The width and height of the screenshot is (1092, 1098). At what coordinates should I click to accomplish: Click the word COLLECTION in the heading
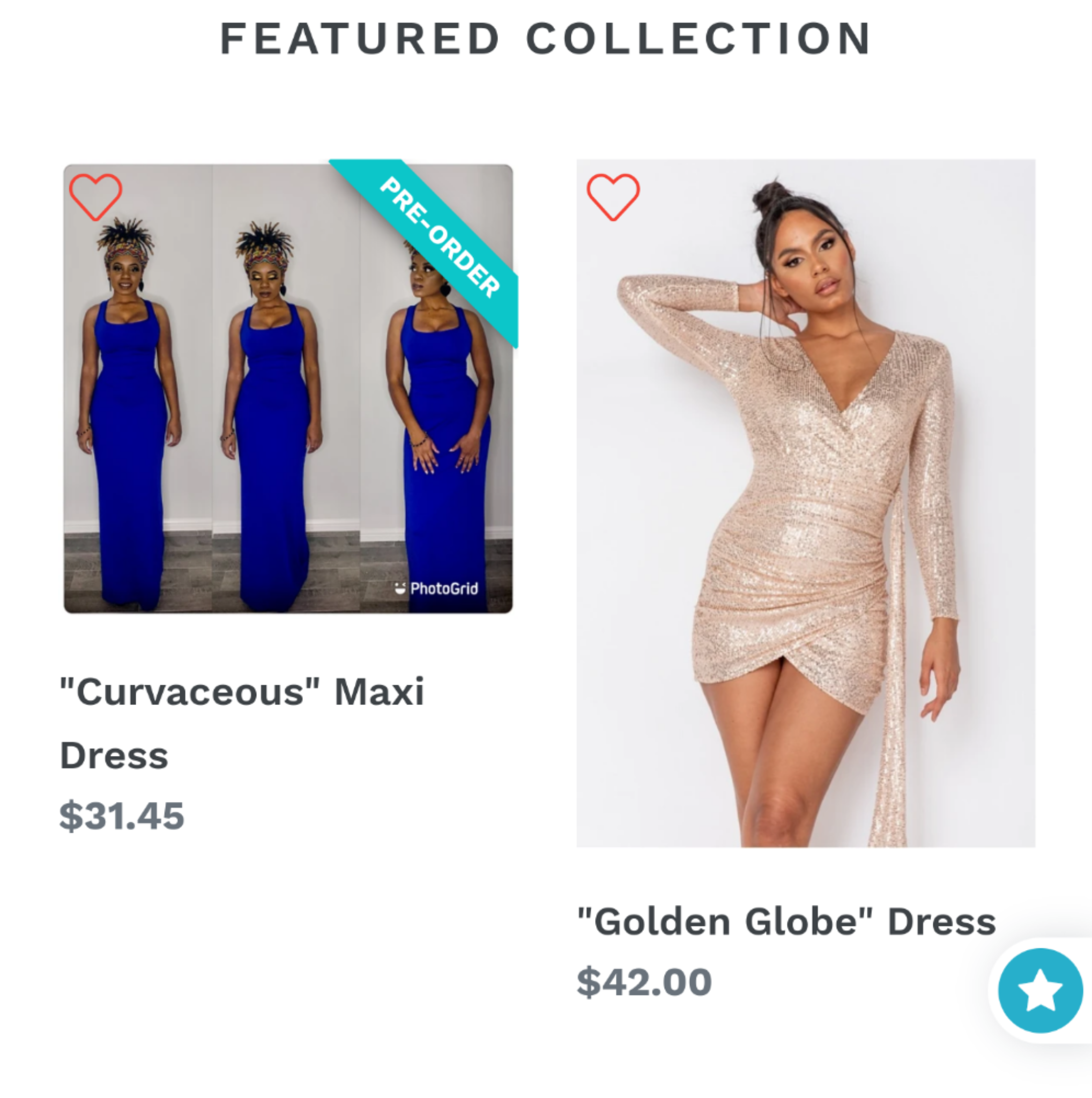click(x=699, y=39)
